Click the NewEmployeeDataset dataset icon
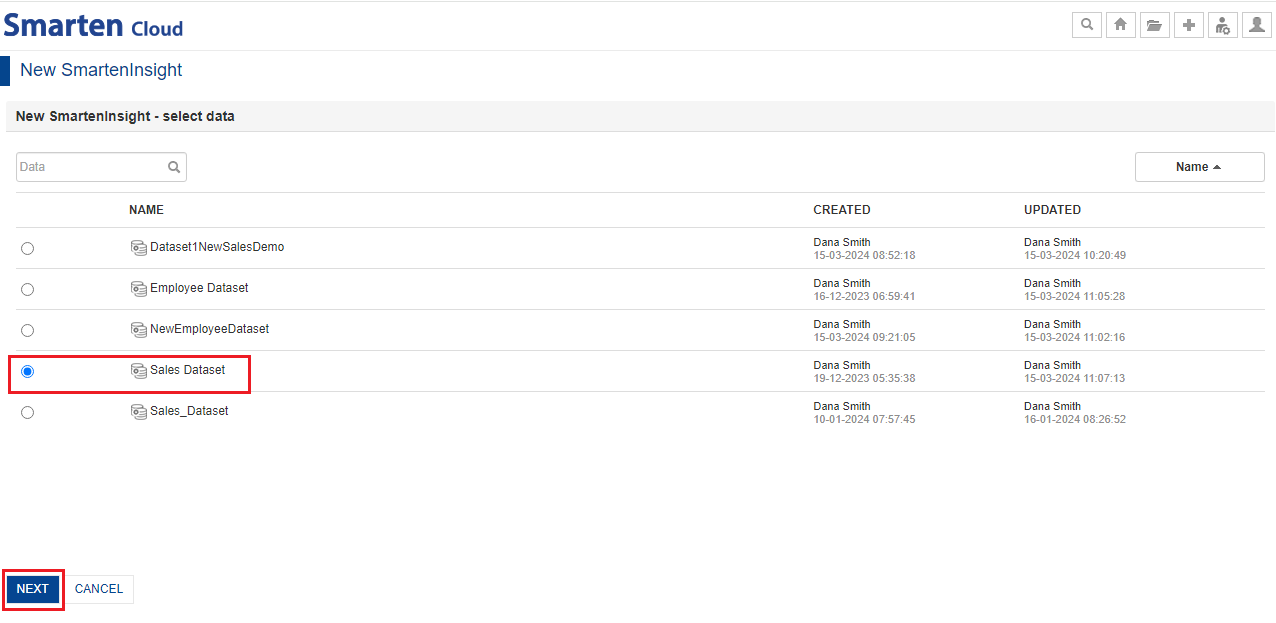This screenshot has height=623, width=1276. click(139, 329)
